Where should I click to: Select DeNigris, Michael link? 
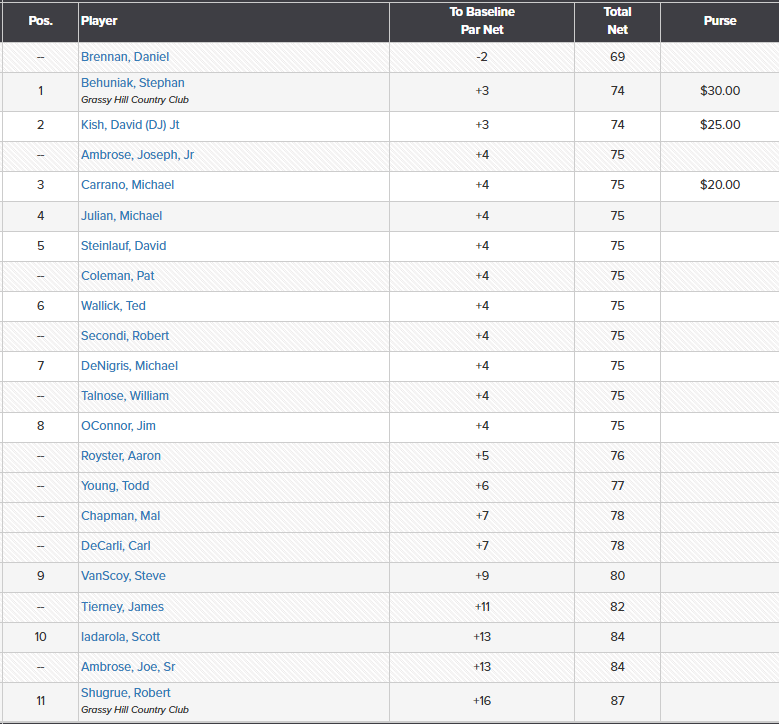pyautogui.click(x=129, y=366)
